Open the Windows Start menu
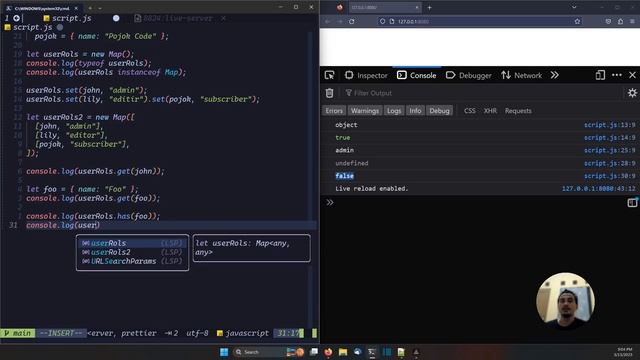 click(224, 352)
